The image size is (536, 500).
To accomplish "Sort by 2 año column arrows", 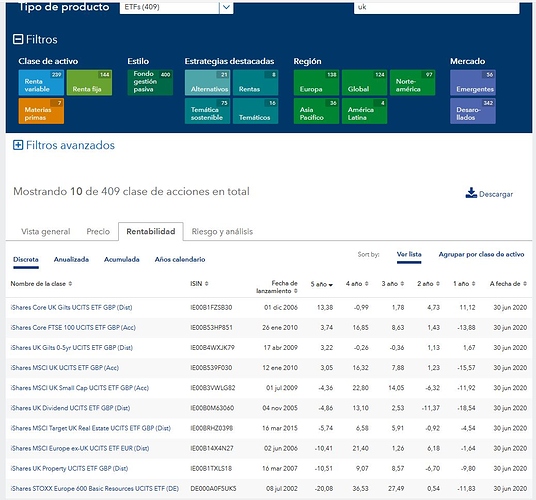I will 438,284.
